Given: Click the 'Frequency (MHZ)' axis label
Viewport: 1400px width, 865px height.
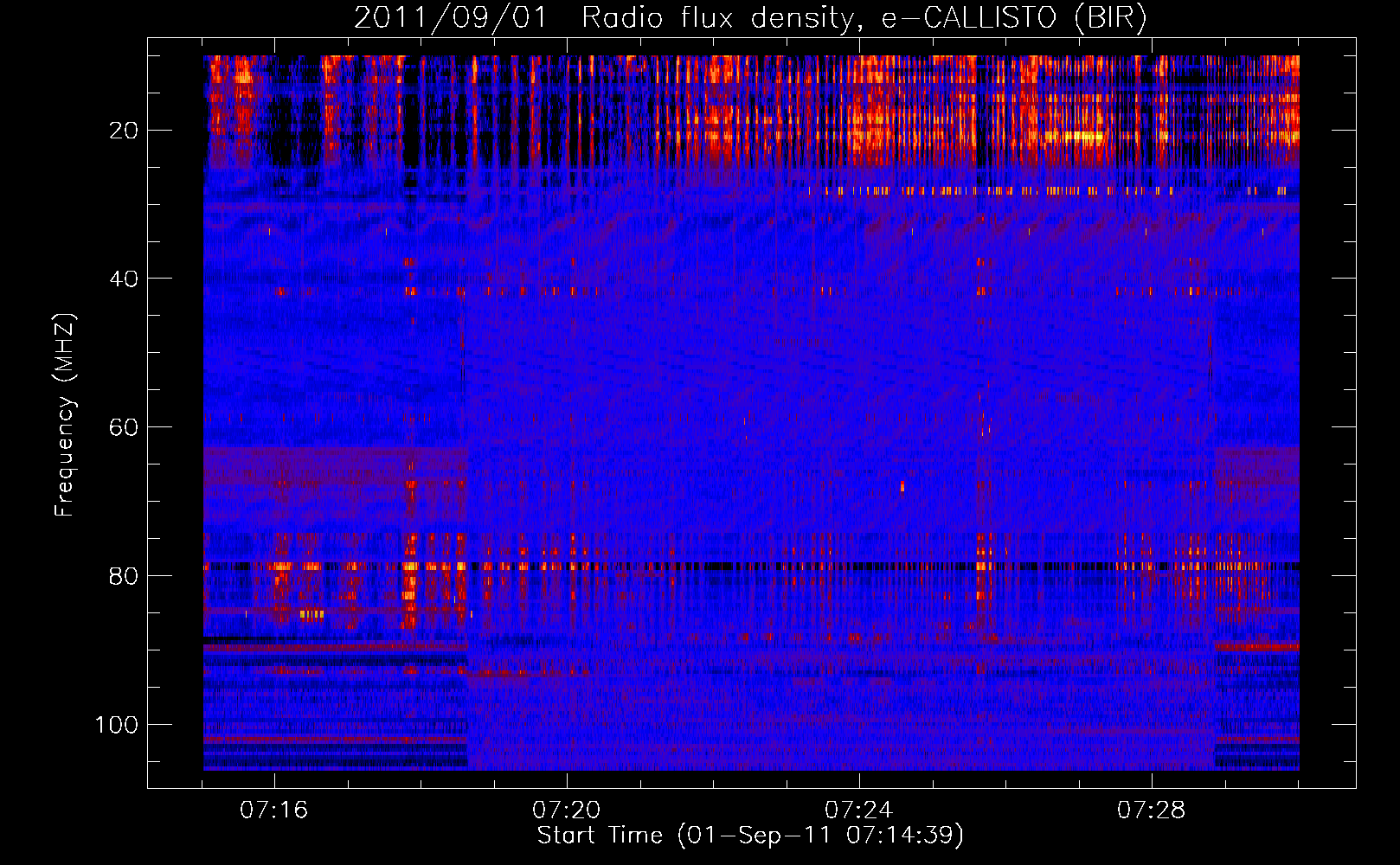Looking at the screenshot, I should [66, 414].
